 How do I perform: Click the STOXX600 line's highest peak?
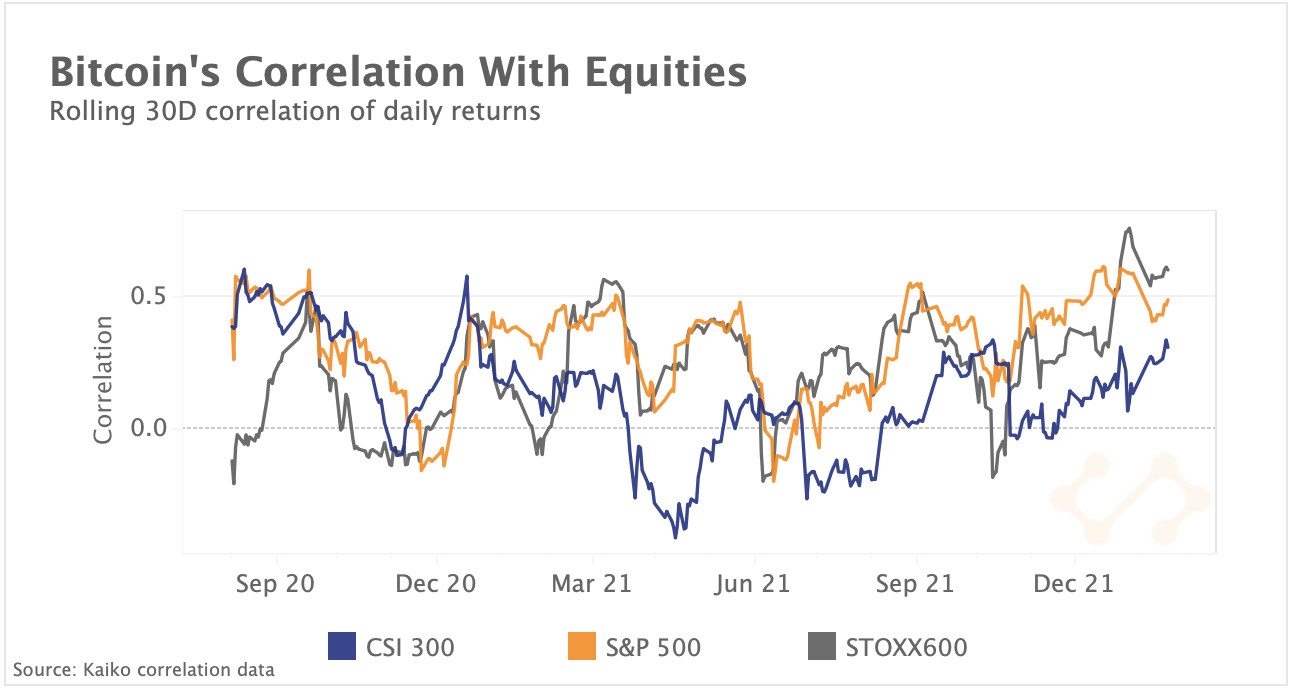pyautogui.click(x=1129, y=228)
